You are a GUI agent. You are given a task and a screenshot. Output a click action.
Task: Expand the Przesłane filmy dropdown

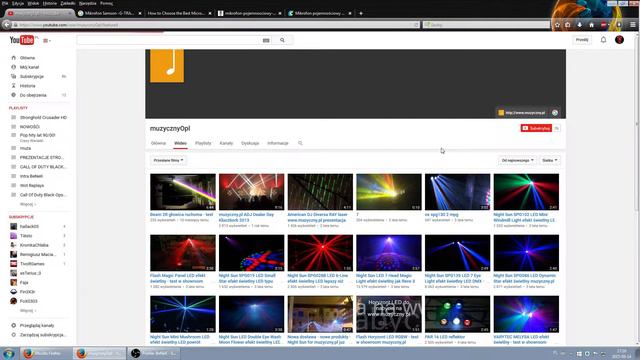coord(168,160)
